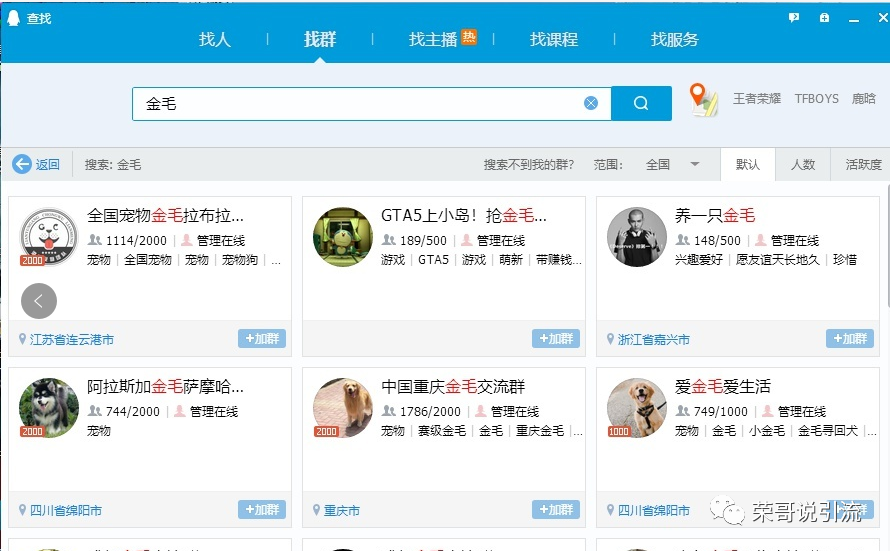Screen dimensions: 890x551
Task: Open the map location pin icon
Action: [x=703, y=100]
